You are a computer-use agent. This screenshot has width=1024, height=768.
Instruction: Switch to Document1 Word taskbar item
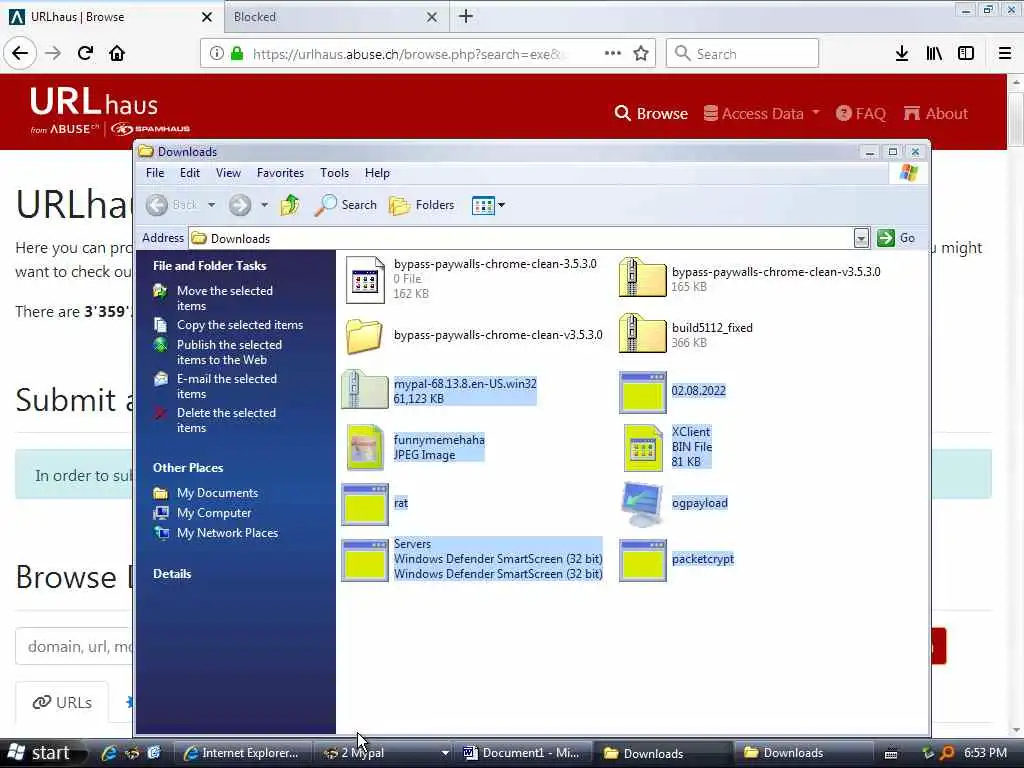point(523,753)
